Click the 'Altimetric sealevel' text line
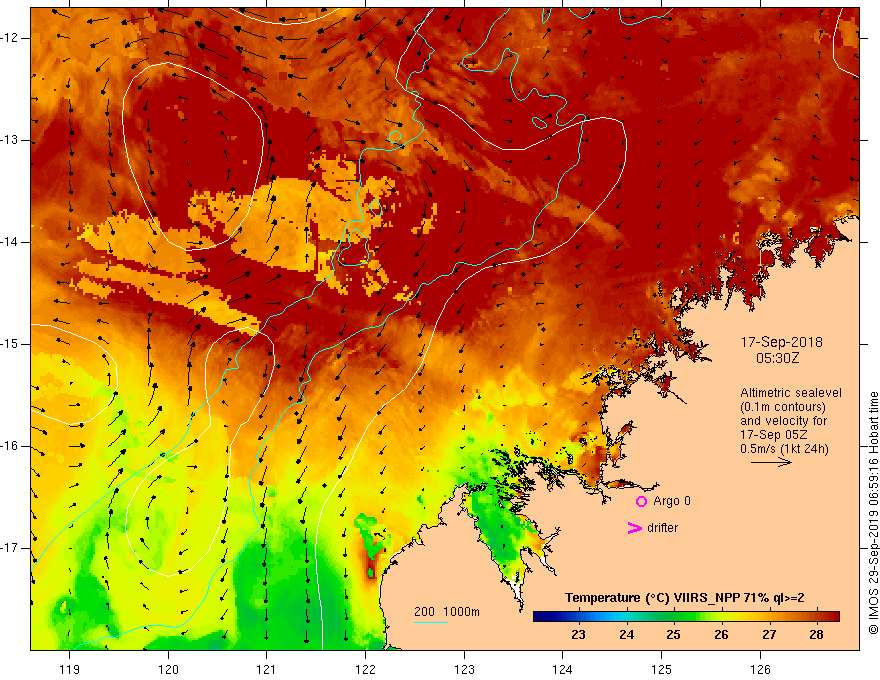 [791, 393]
